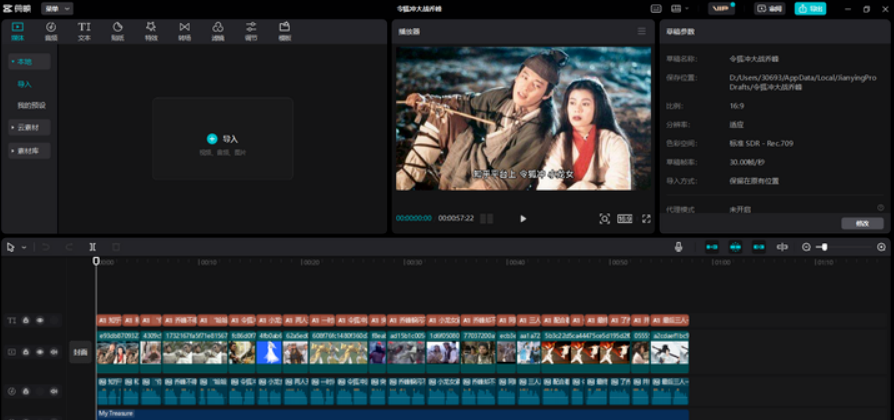Click the proxy mode info icon
This screenshot has height=420, width=894.
(880, 208)
